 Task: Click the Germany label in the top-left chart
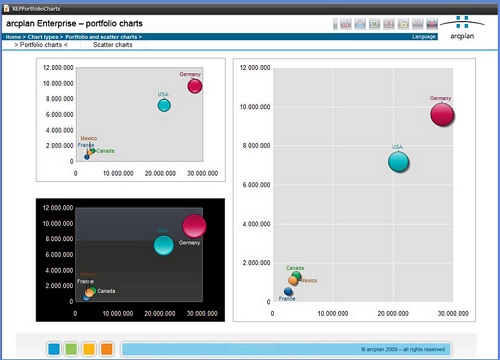190,74
